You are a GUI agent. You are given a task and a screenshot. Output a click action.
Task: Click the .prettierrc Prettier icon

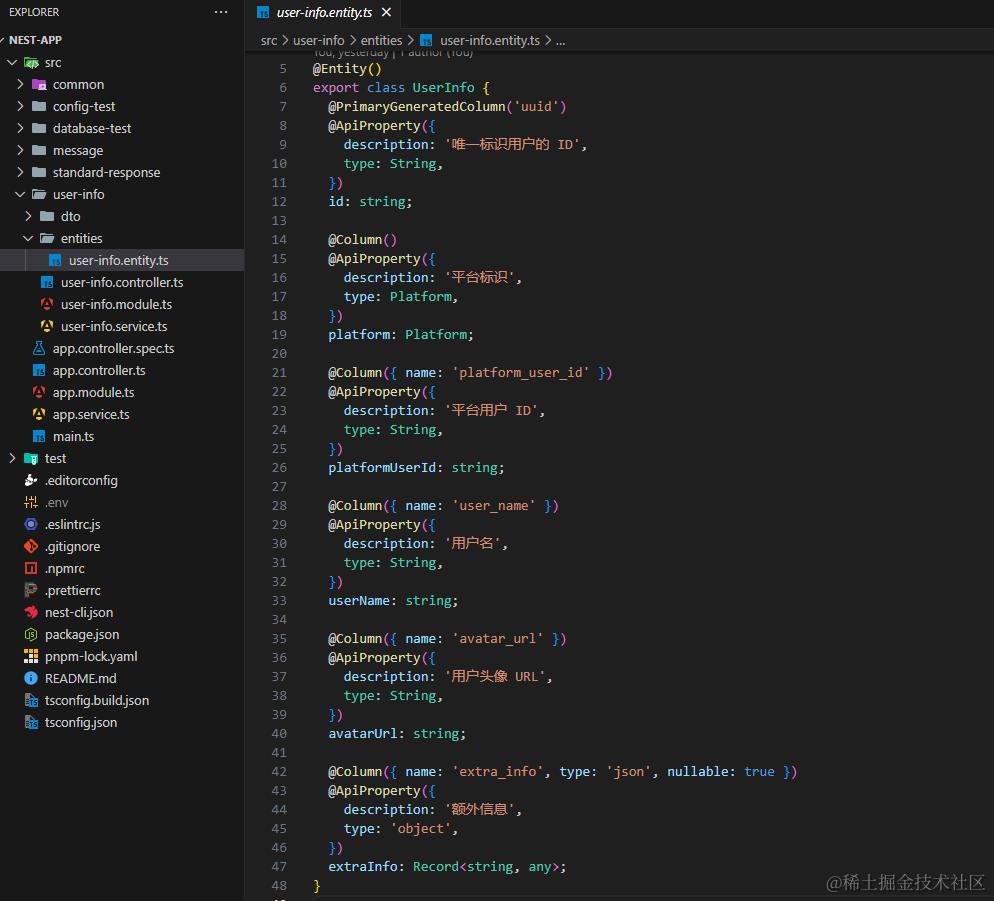30,590
